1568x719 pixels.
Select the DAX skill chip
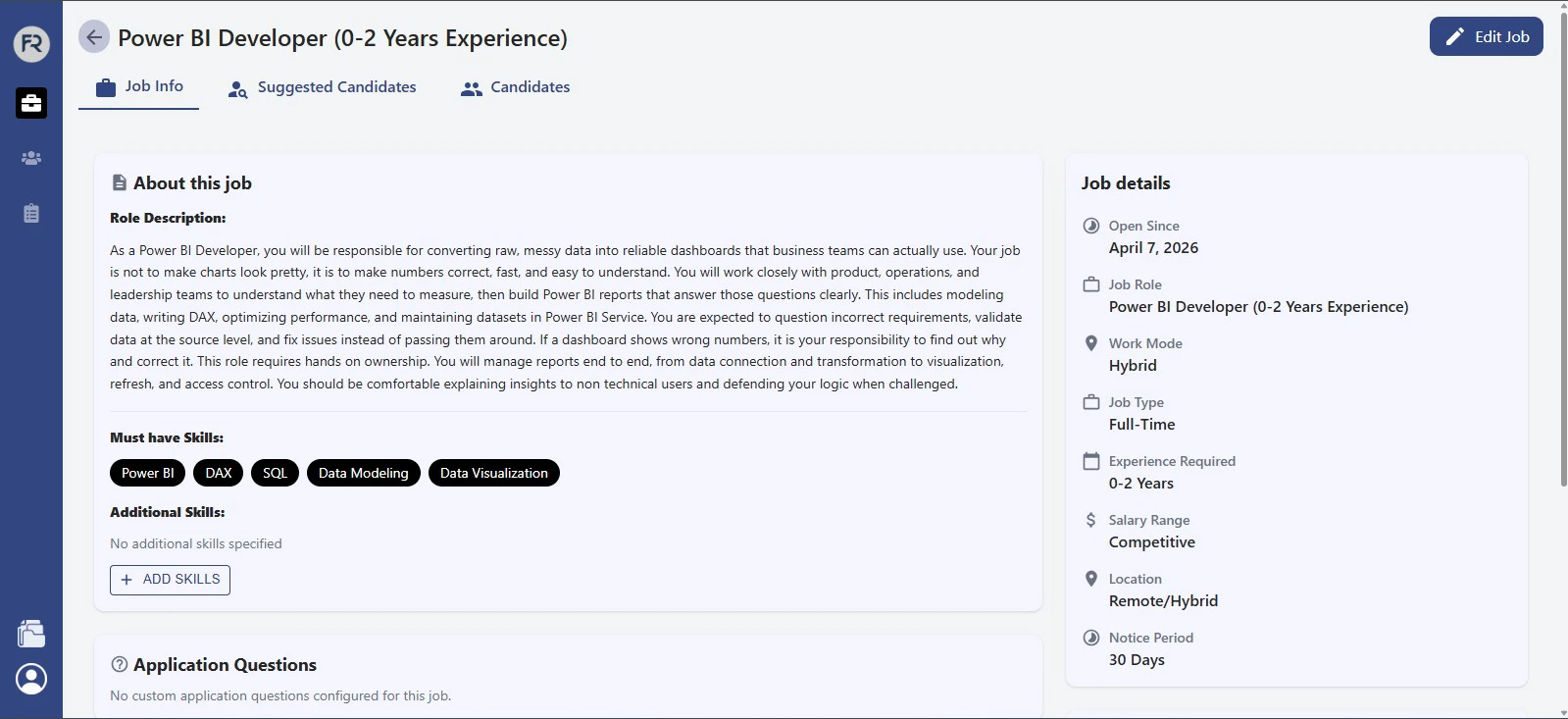(219, 473)
